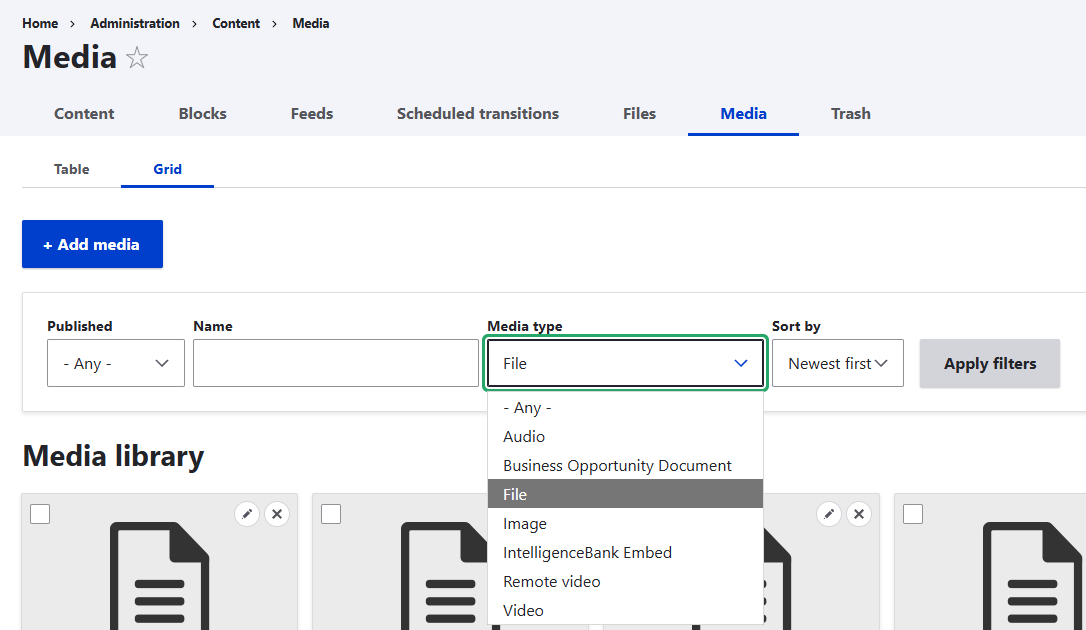Image resolution: width=1086 pixels, height=630 pixels.
Task: Select 'Image' from the Media type dropdown
Action: tap(524, 523)
